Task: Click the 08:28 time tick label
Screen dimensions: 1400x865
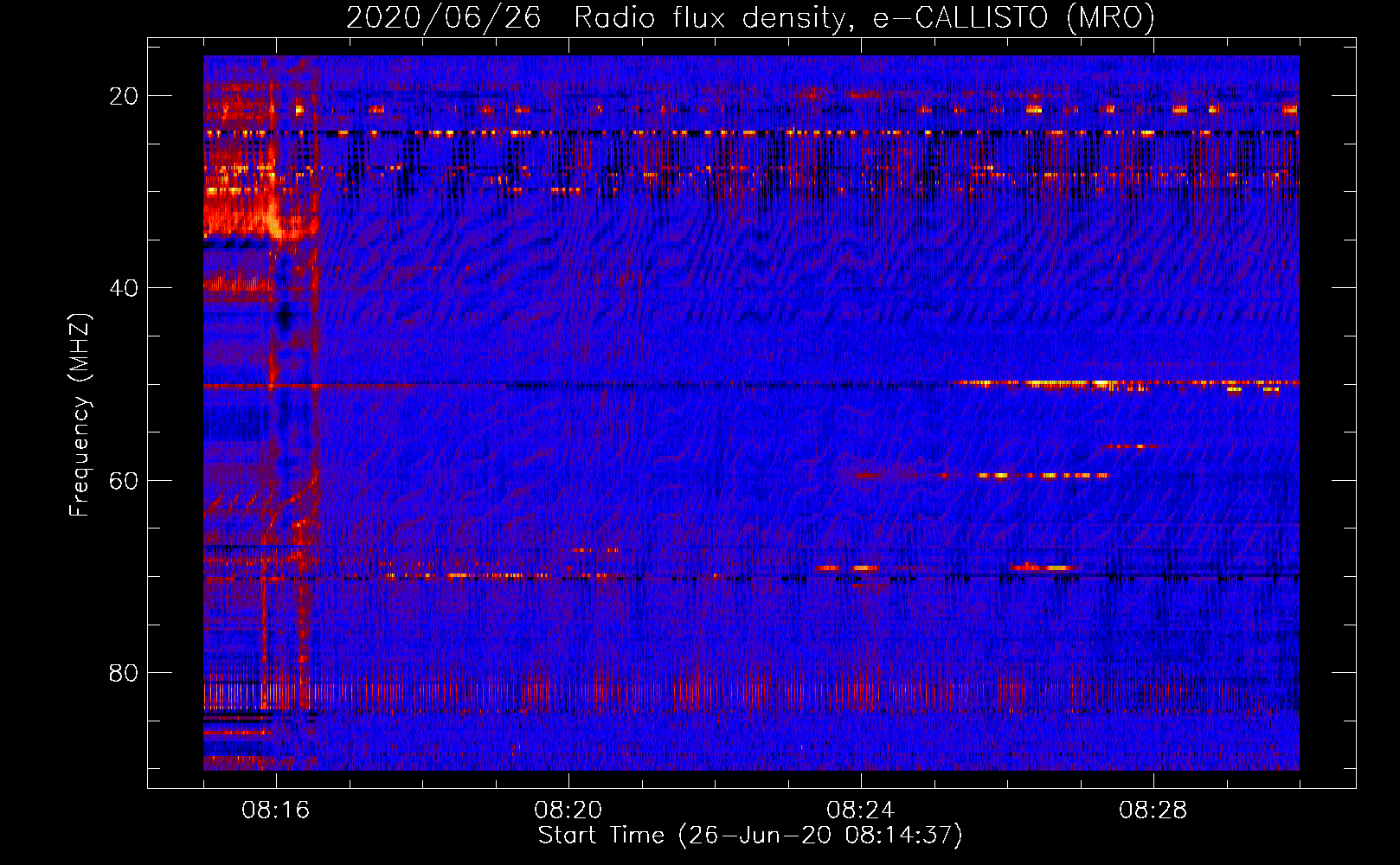Action: coord(1153,811)
